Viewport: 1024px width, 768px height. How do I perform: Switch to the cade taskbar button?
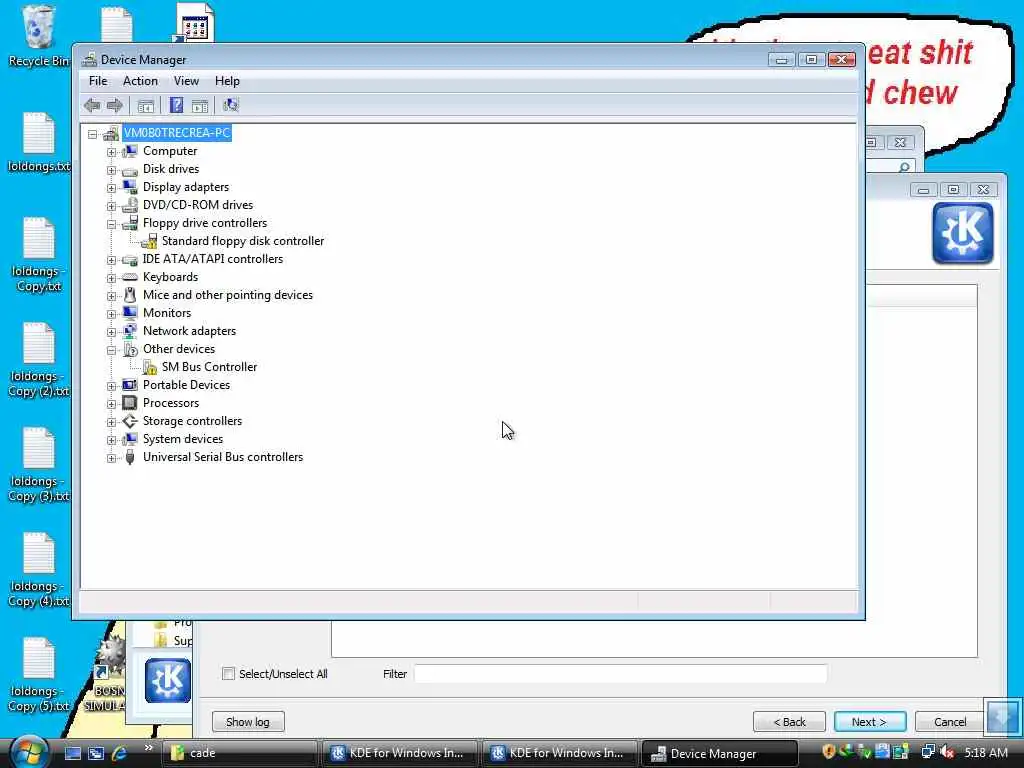pyautogui.click(x=239, y=753)
